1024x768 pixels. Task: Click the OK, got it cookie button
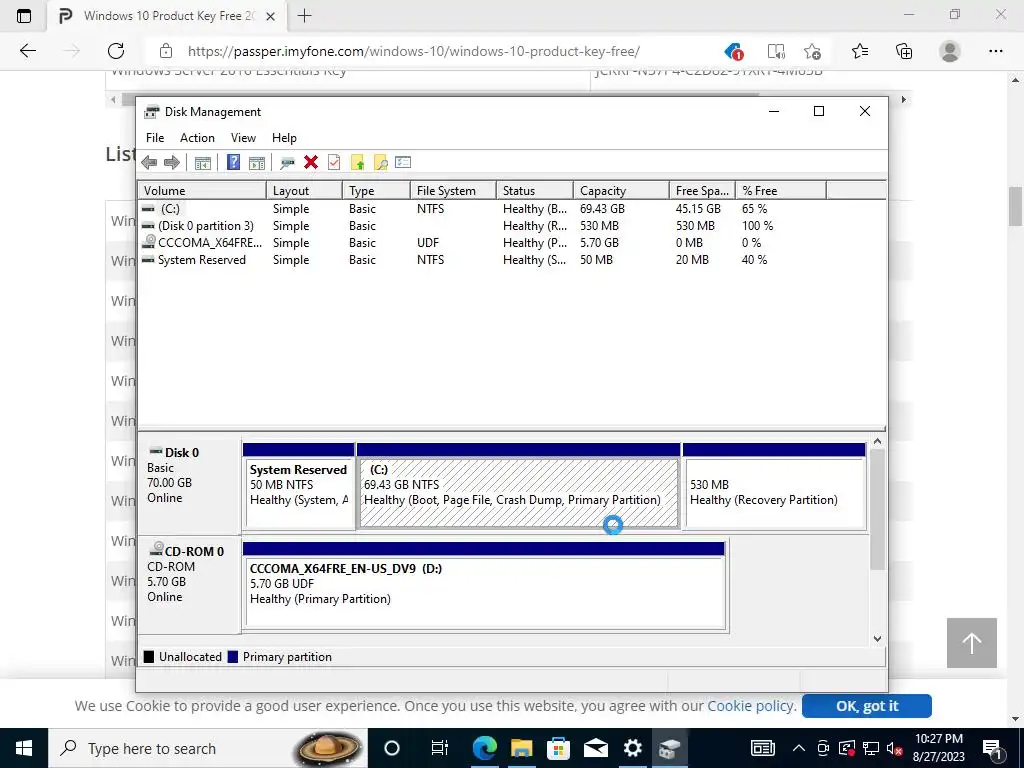[867, 706]
